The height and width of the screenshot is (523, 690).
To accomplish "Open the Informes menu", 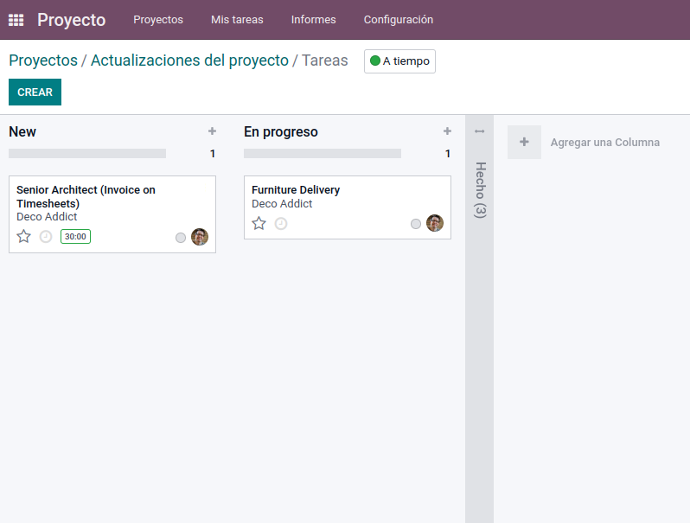I will [x=313, y=20].
